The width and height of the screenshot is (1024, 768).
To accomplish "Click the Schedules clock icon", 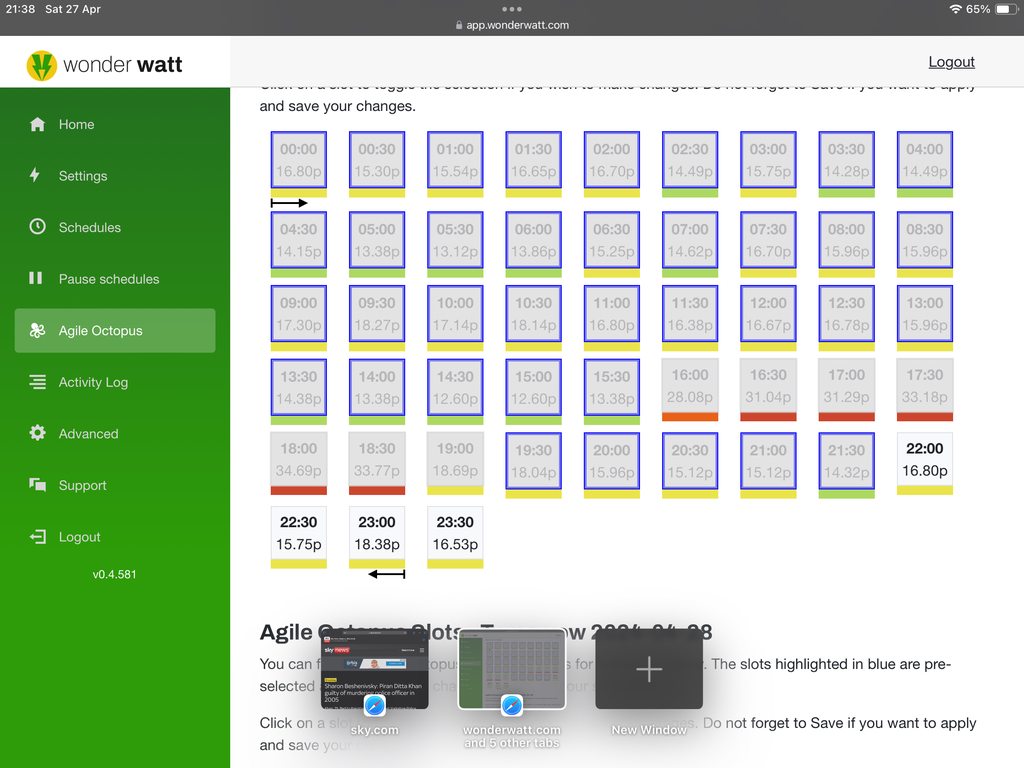I will 38,227.
